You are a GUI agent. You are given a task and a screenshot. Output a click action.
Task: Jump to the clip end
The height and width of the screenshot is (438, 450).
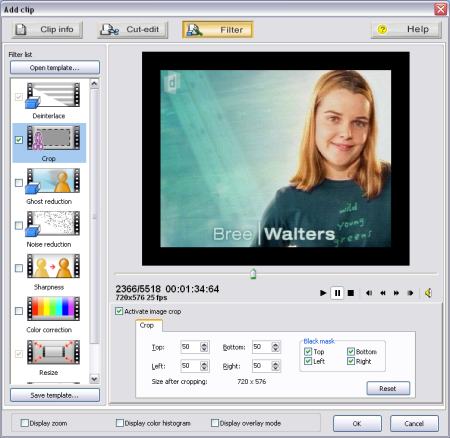tap(410, 293)
